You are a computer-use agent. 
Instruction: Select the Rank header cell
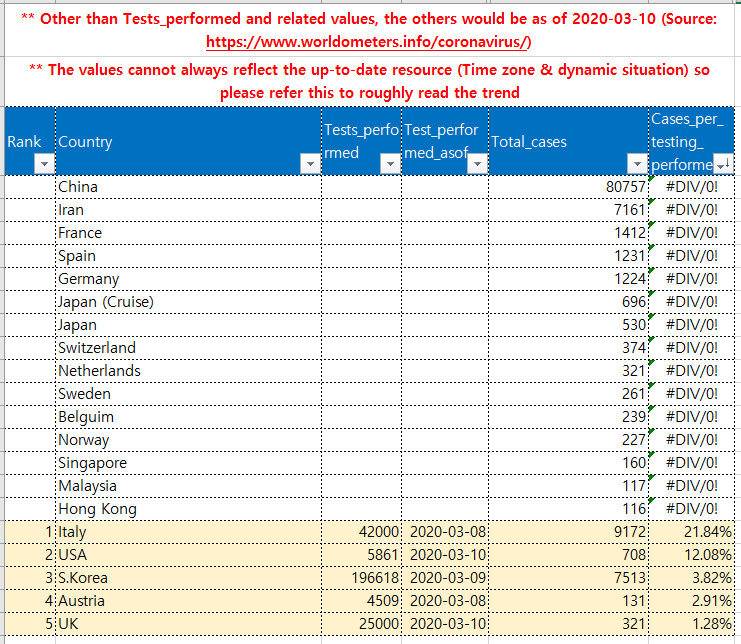click(30, 141)
